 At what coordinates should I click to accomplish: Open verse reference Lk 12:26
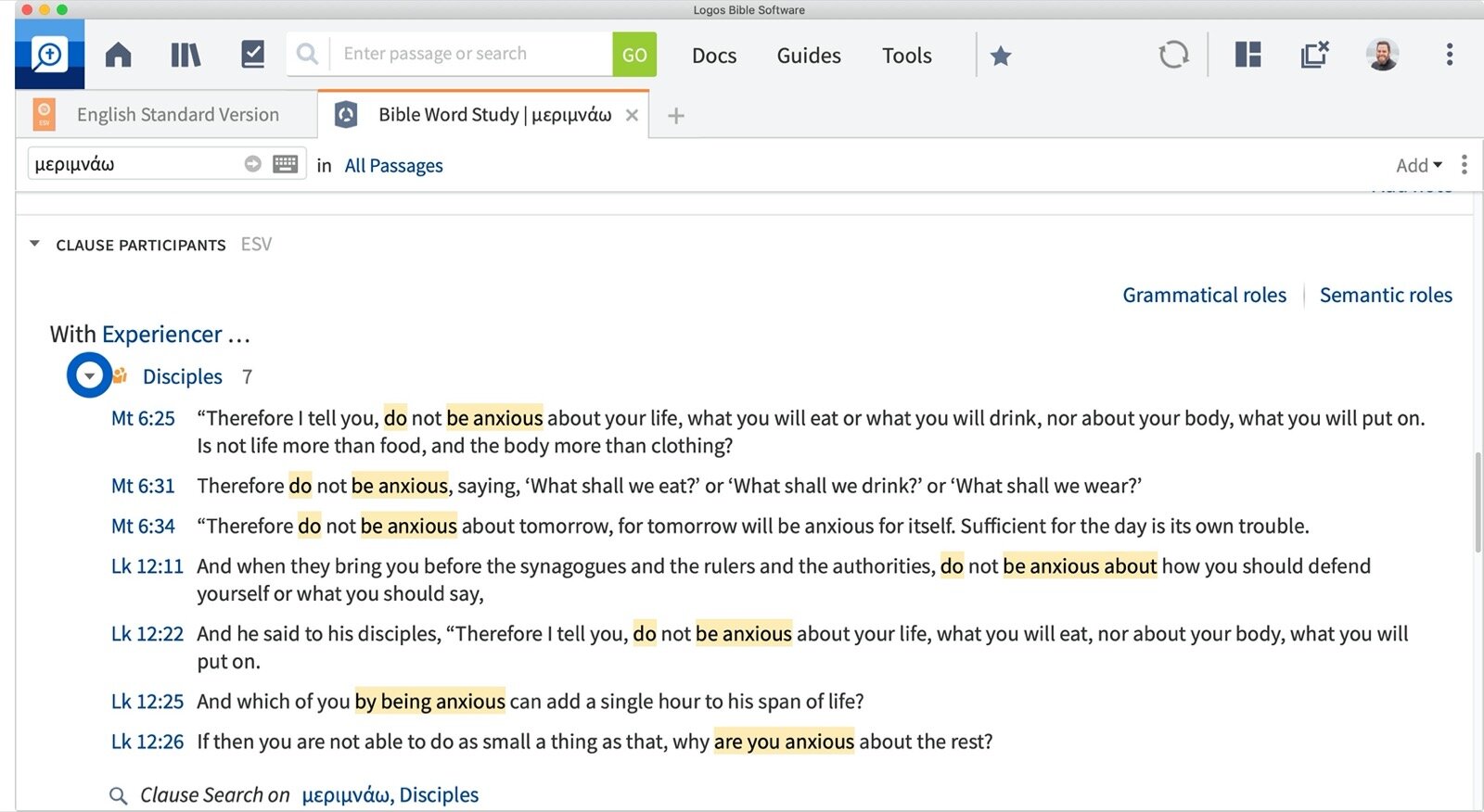pos(147,742)
